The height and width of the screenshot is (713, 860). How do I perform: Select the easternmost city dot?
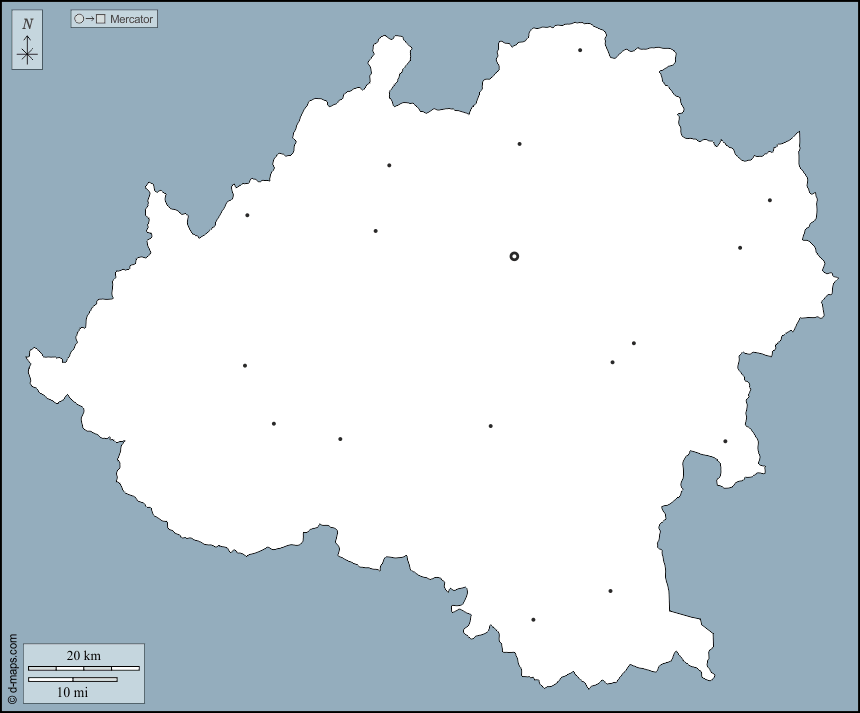click(770, 200)
